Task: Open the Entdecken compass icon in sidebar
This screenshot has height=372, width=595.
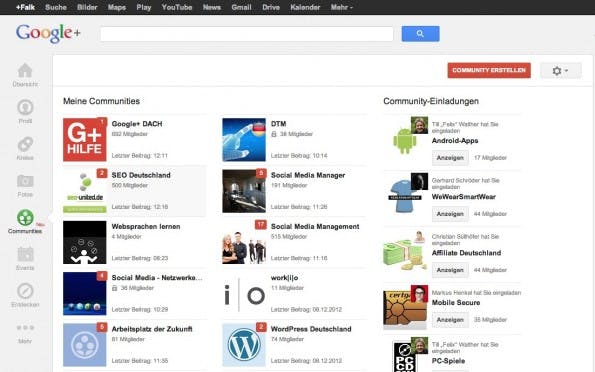Action: [x=25, y=291]
